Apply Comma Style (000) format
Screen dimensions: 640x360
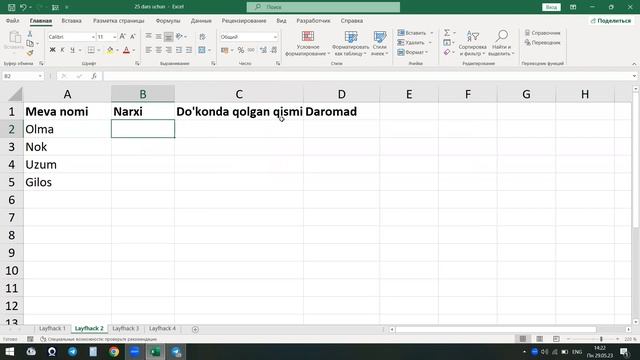coord(251,50)
